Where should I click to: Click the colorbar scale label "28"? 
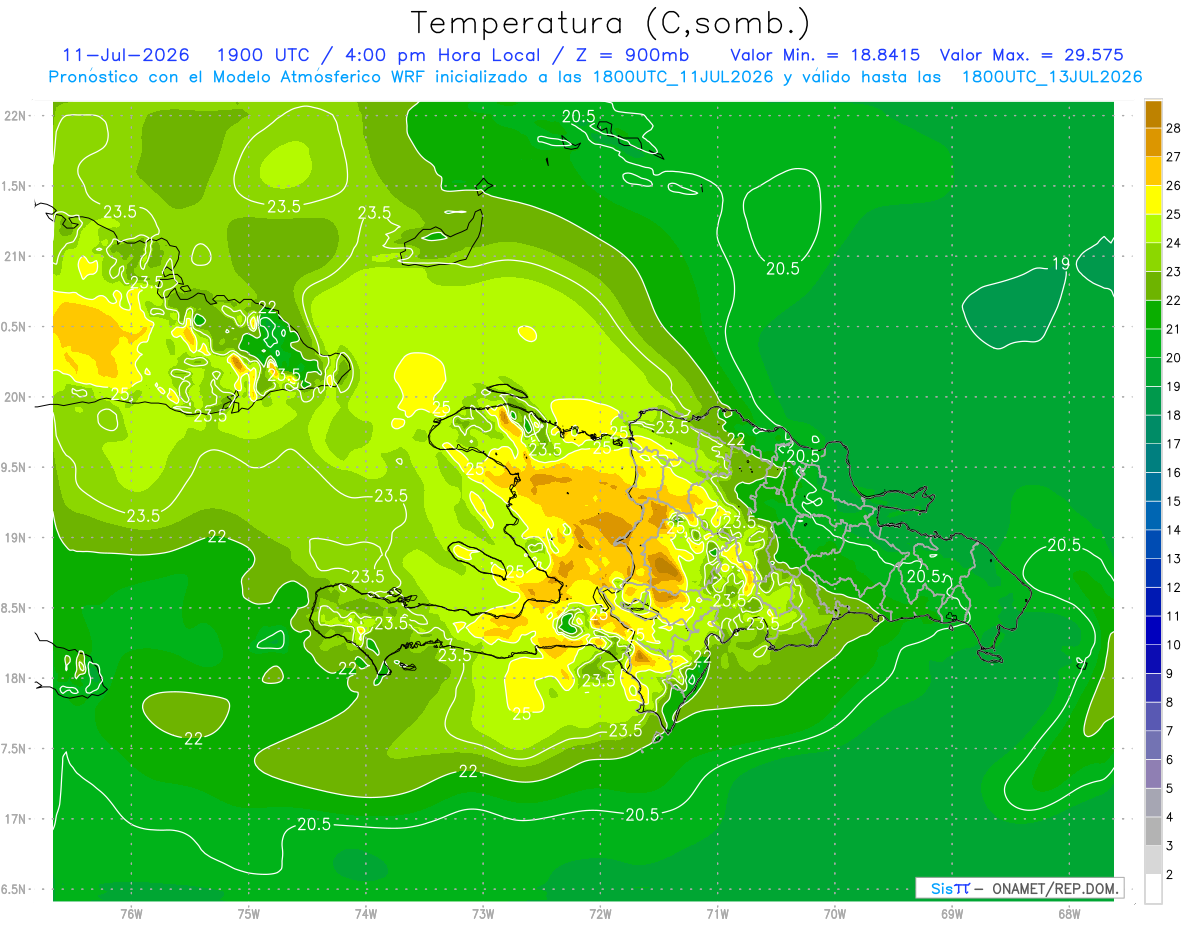(1174, 128)
